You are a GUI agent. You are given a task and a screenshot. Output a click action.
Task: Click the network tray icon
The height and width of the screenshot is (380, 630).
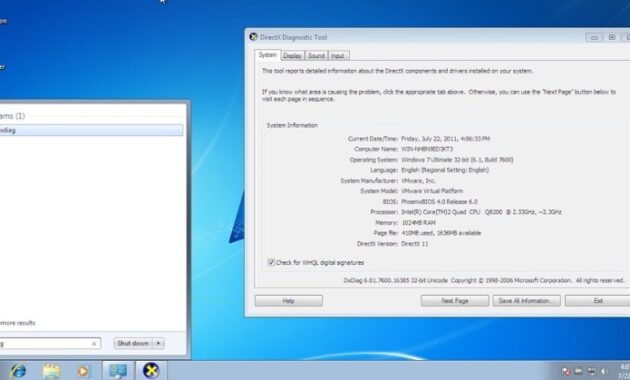point(591,372)
